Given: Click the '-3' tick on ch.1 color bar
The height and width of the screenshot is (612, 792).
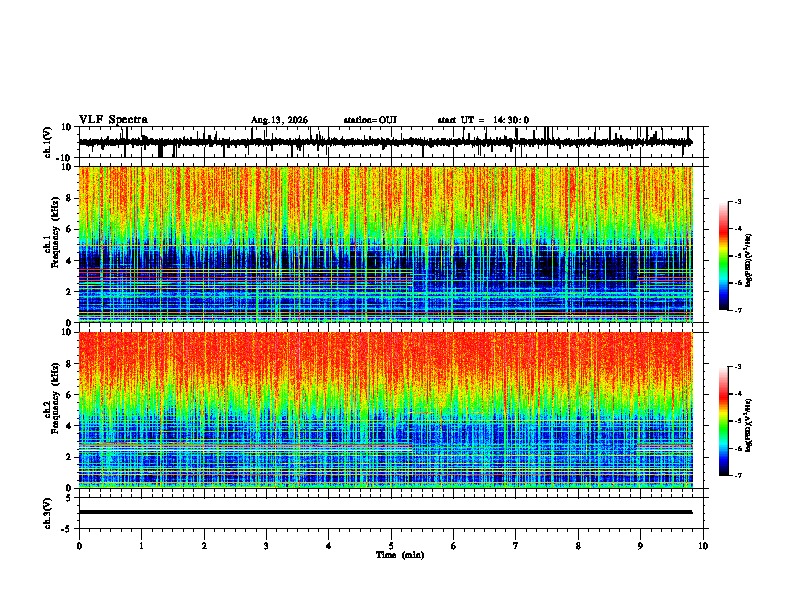Looking at the screenshot, I should pos(737,201).
